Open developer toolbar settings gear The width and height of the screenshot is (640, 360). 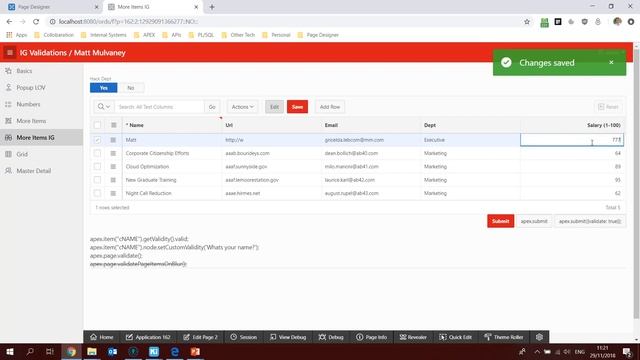(x=539, y=337)
